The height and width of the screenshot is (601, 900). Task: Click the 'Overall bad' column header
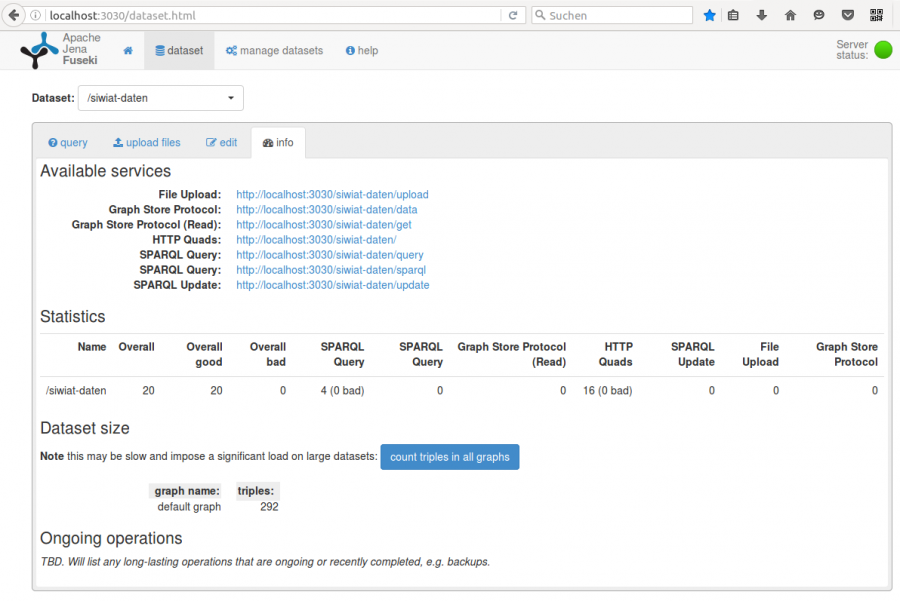point(268,354)
